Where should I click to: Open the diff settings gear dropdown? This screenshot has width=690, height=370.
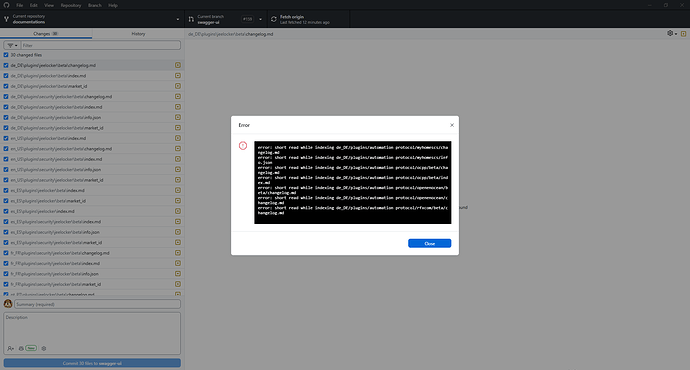672,33
